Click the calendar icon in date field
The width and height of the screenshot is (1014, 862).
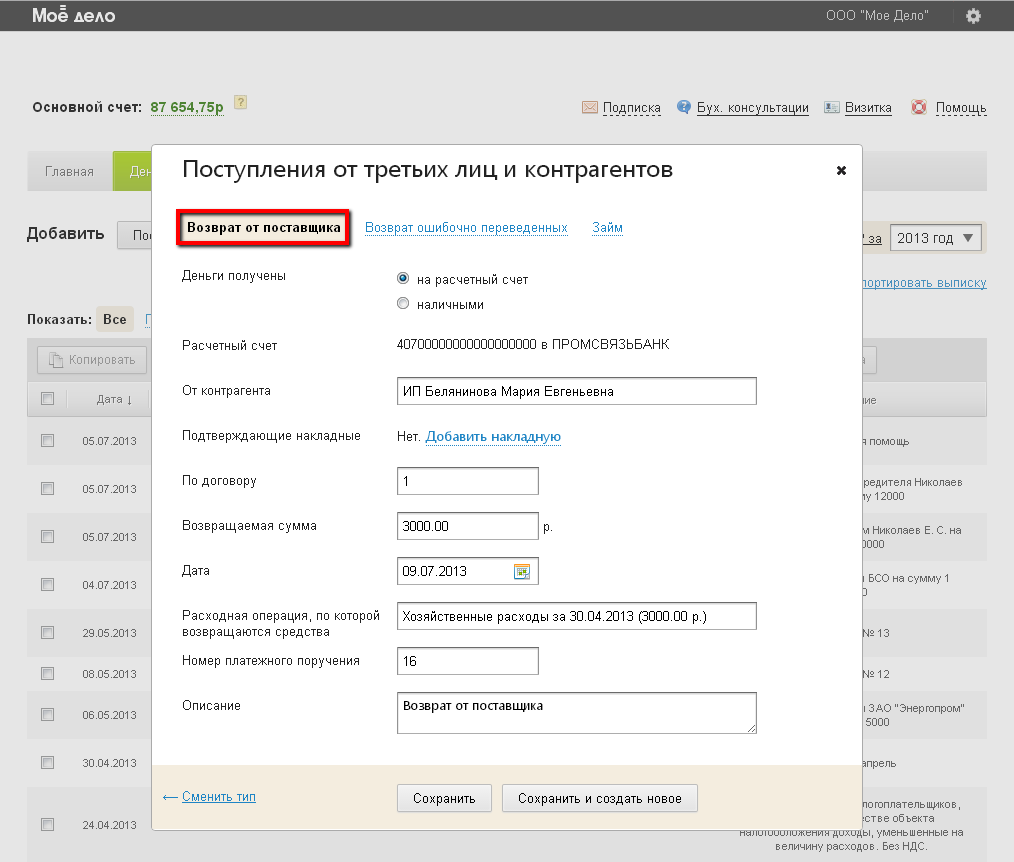[x=521, y=572]
